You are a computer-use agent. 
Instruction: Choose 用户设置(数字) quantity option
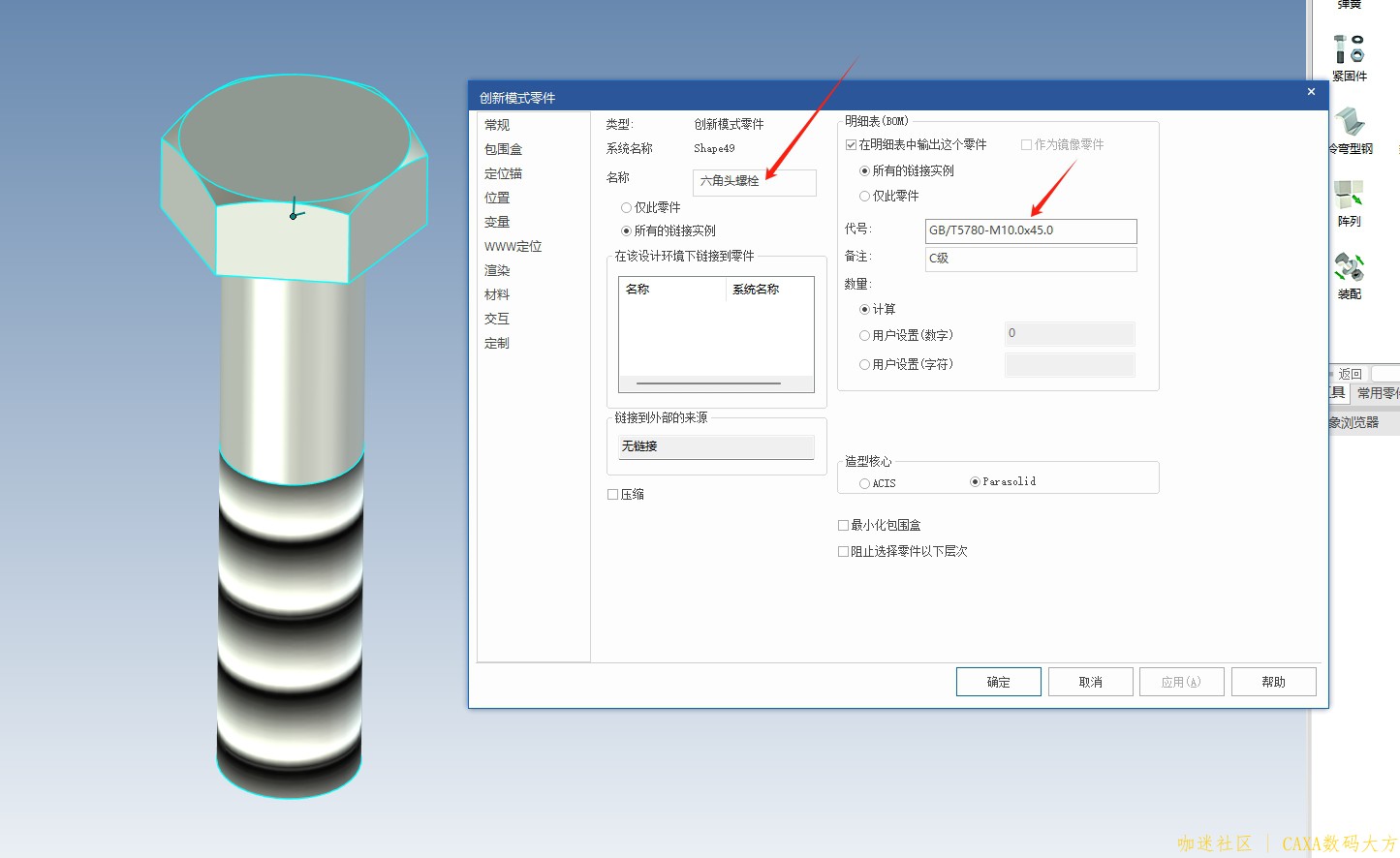pos(864,336)
